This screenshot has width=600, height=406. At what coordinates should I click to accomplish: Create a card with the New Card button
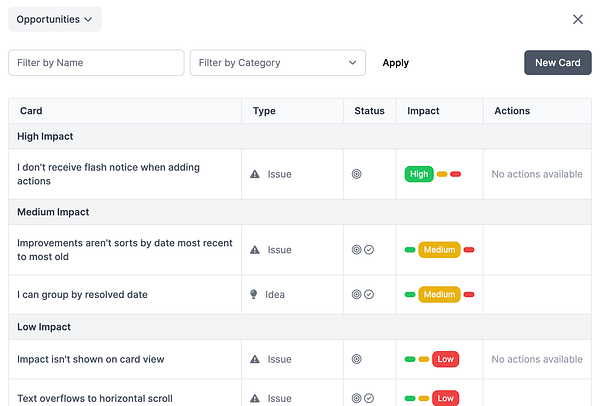[557, 63]
